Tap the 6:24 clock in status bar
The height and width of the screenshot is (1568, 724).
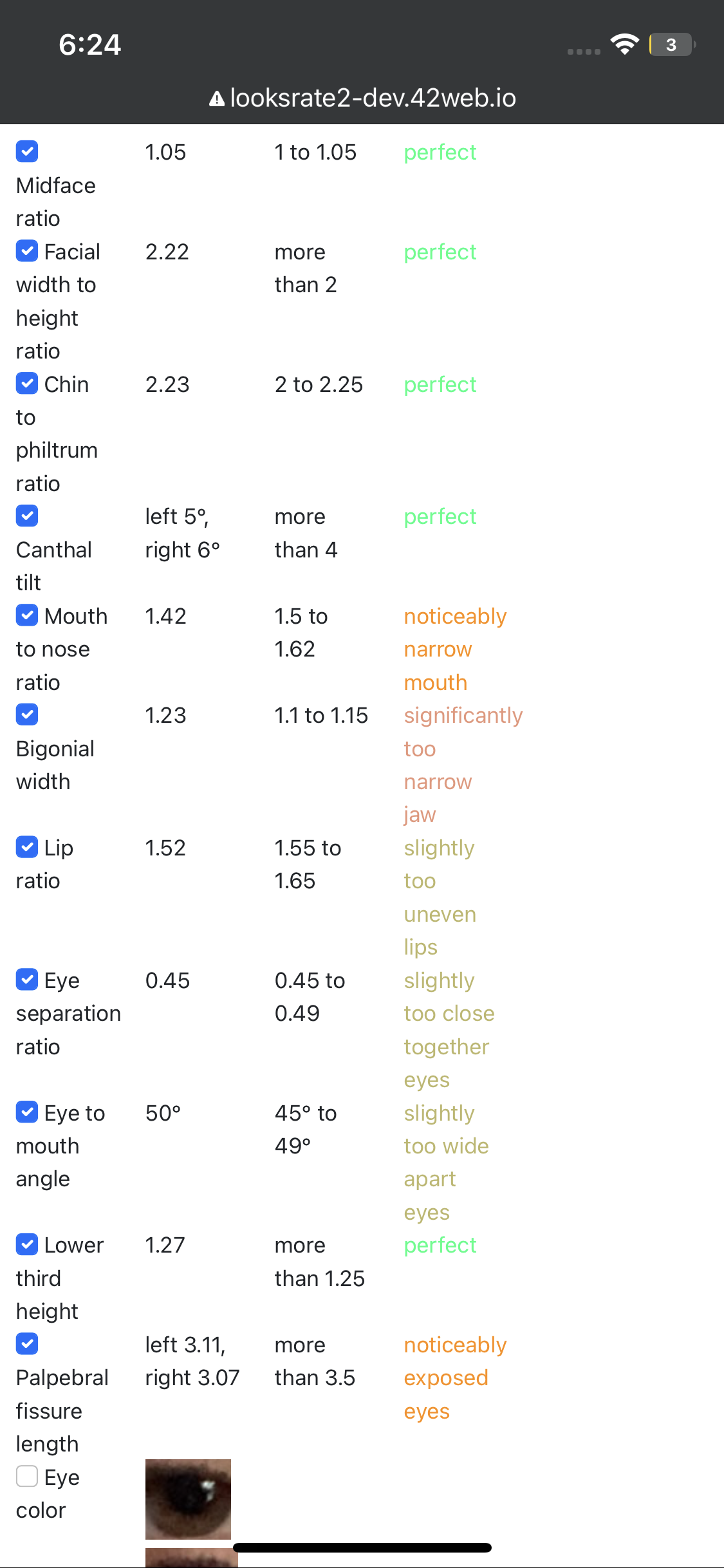point(90,44)
